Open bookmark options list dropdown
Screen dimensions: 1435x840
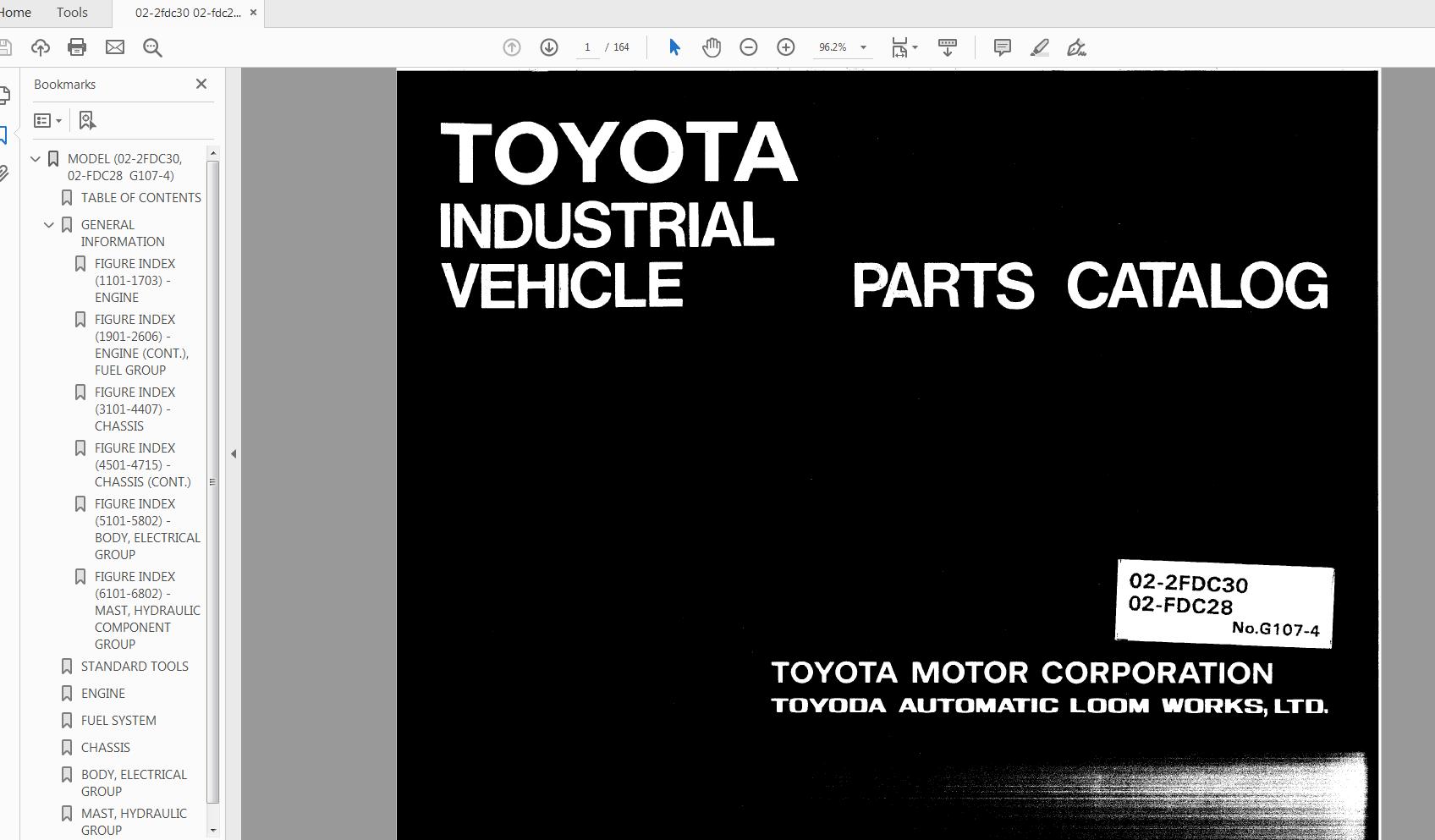tap(47, 120)
